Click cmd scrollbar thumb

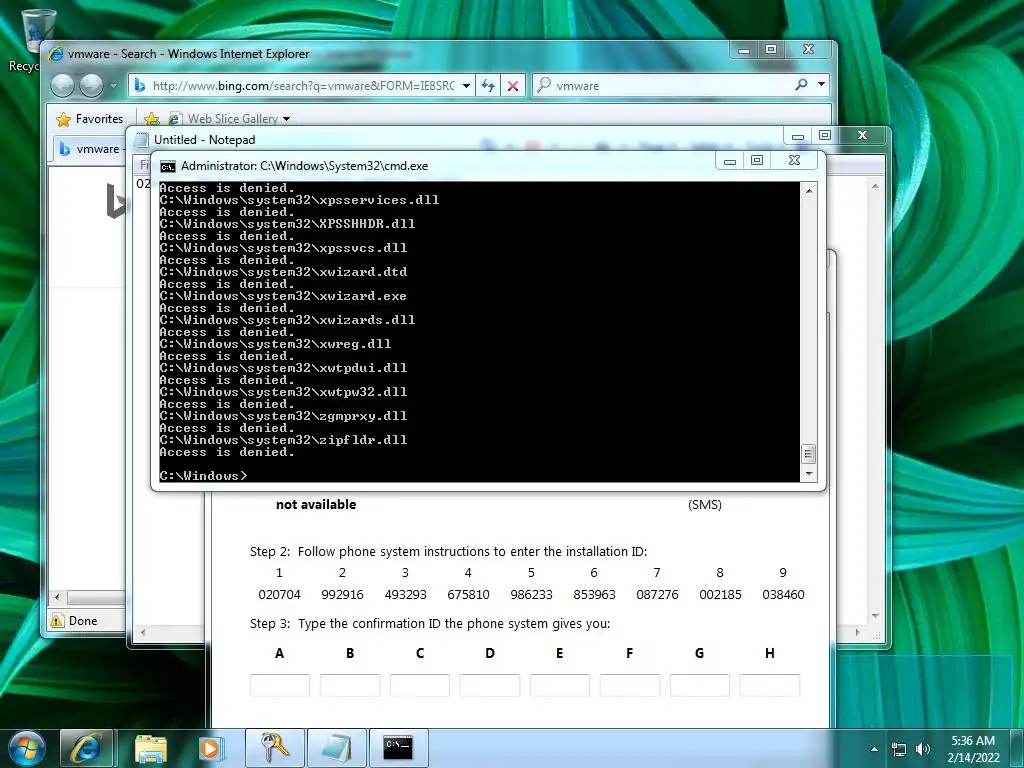[808, 453]
